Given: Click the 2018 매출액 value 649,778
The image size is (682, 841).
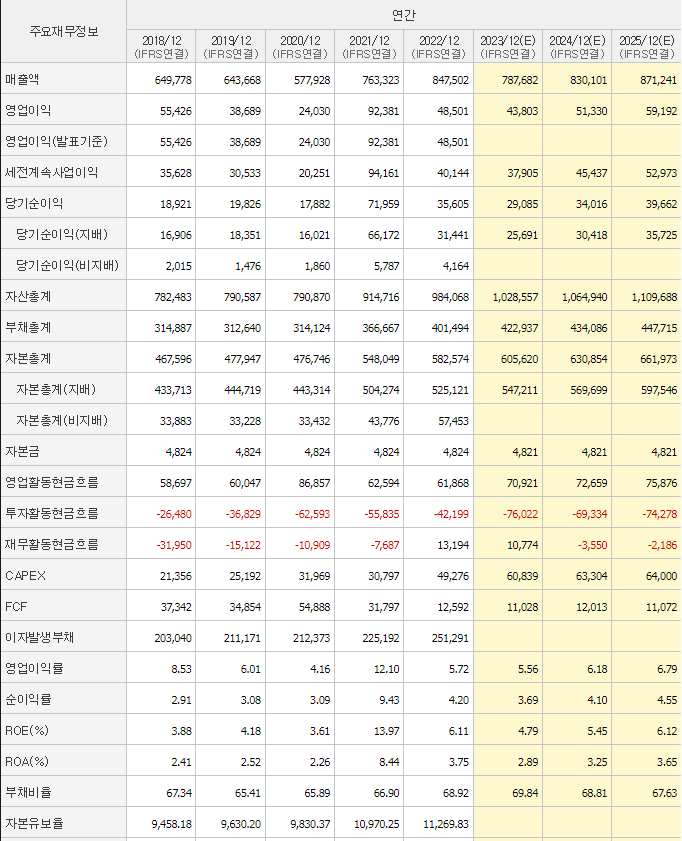Looking at the screenshot, I should pos(173,80).
